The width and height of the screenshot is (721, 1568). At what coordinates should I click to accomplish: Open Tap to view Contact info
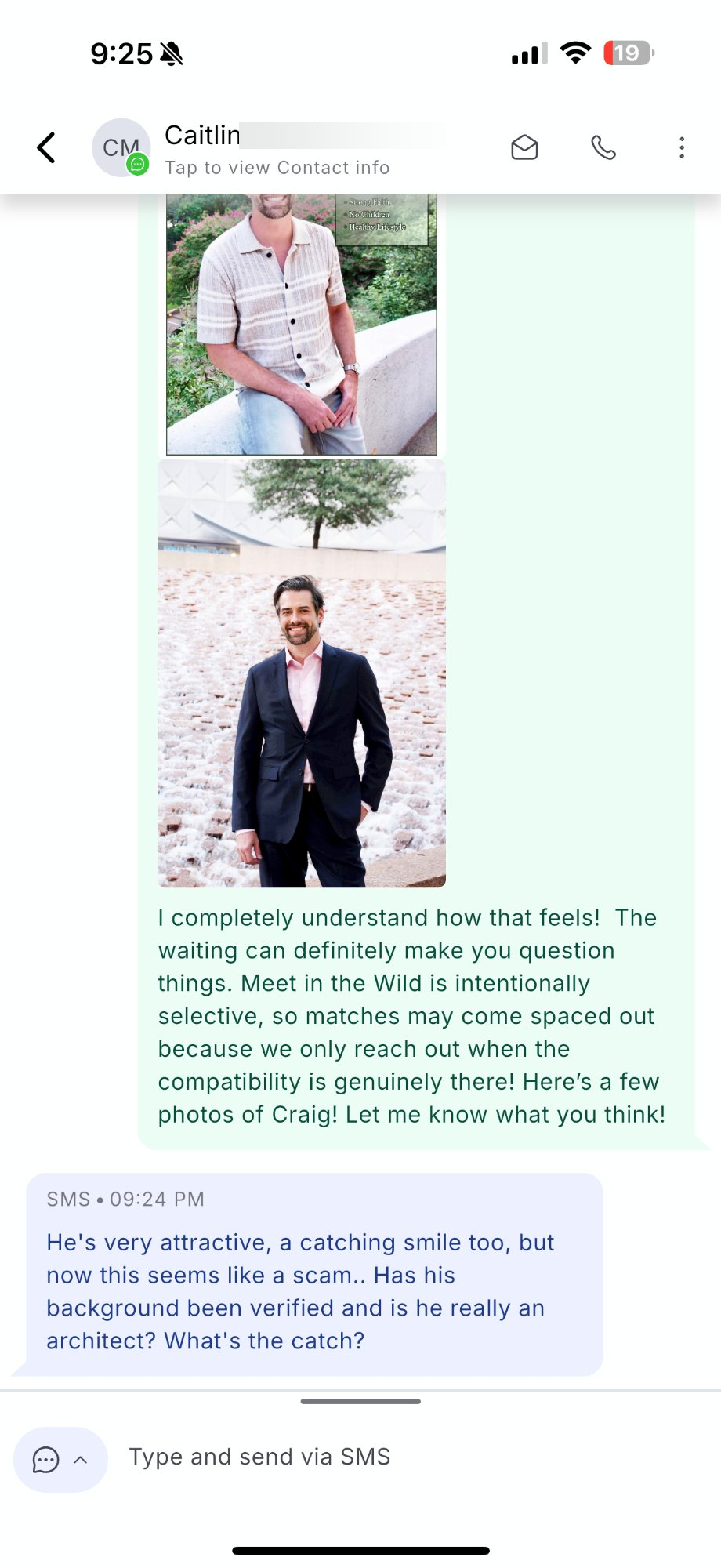(x=277, y=168)
